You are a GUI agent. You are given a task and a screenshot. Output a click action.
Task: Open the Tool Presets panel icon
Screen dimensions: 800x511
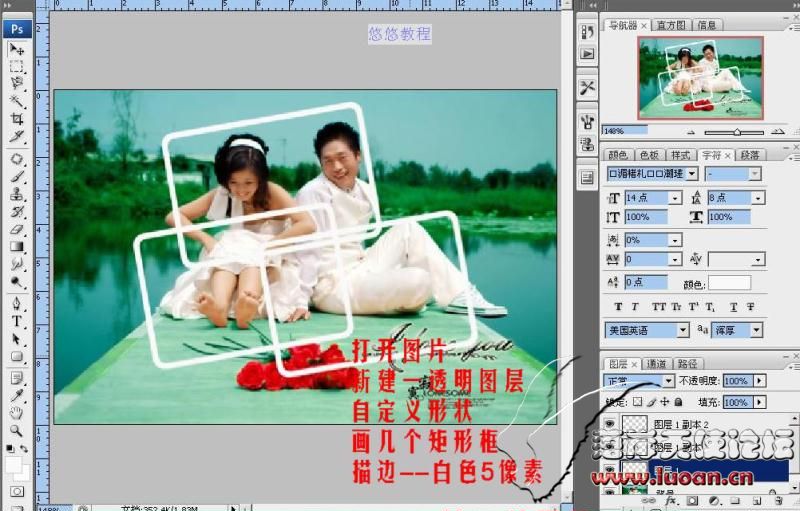587,87
